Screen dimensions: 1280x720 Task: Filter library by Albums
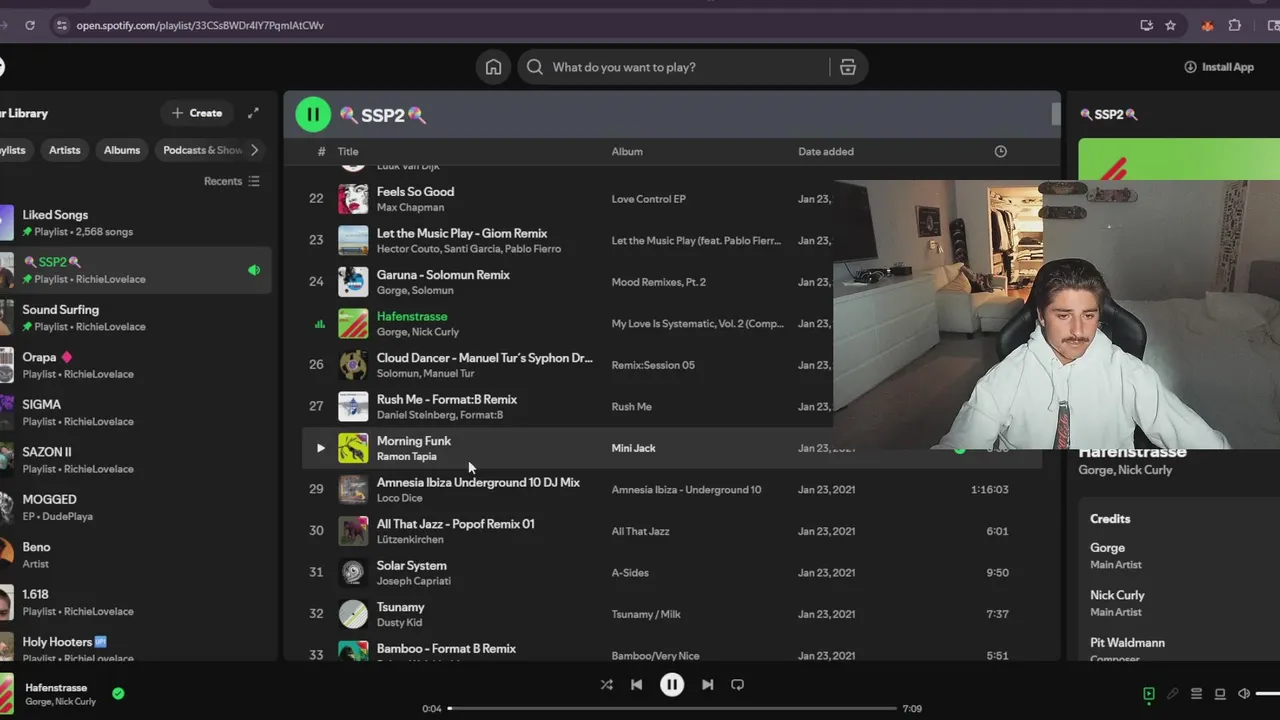122,150
